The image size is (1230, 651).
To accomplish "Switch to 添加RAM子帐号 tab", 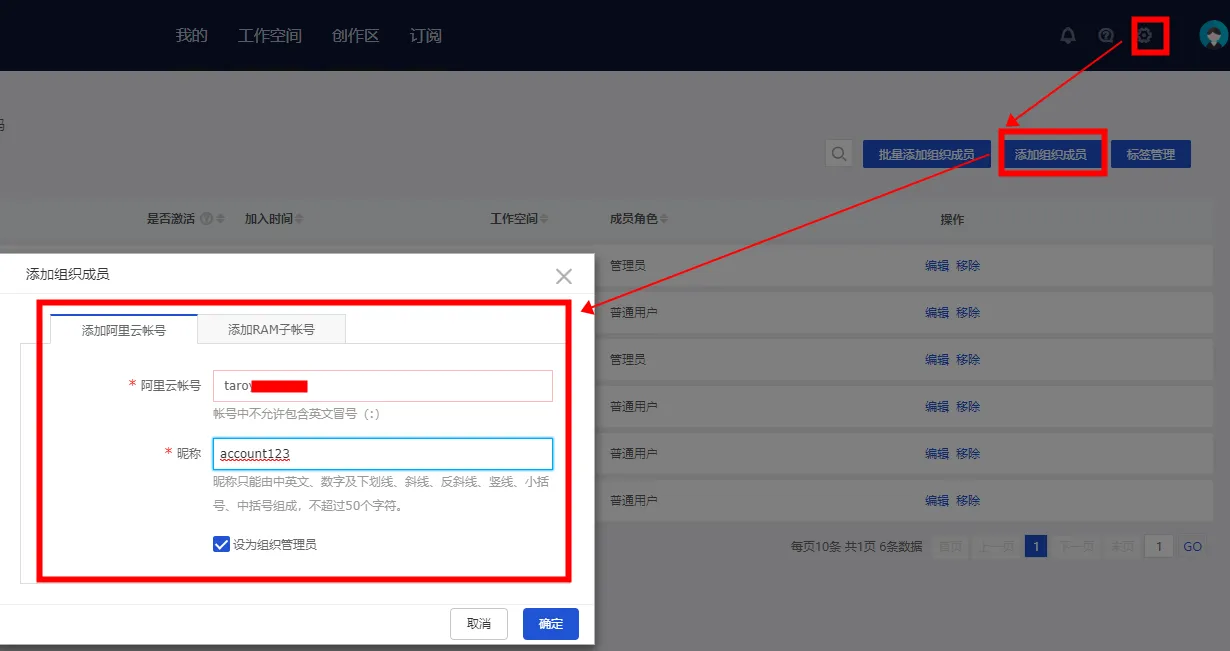I will coord(271,329).
